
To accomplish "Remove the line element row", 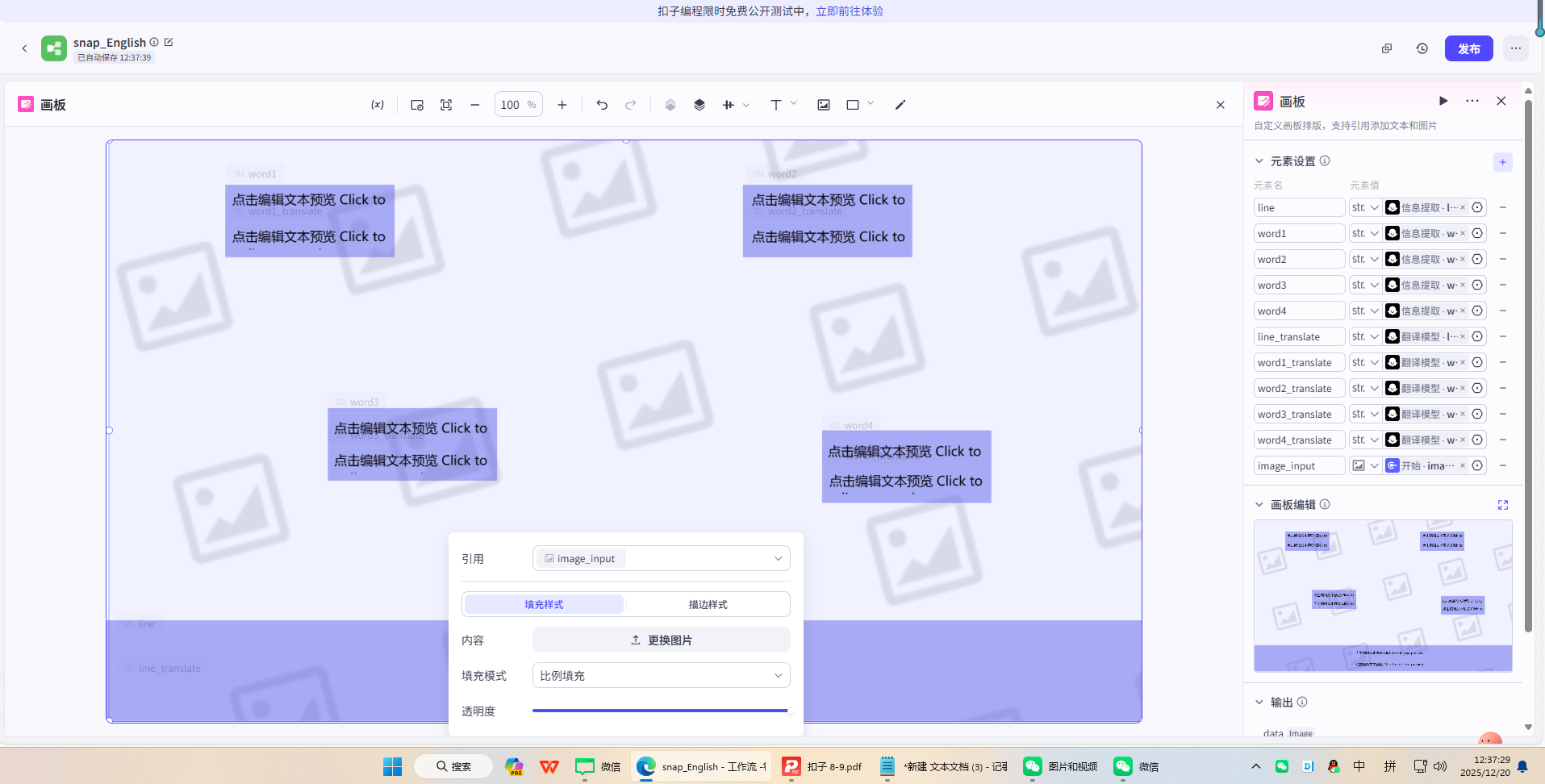I will point(1503,208).
